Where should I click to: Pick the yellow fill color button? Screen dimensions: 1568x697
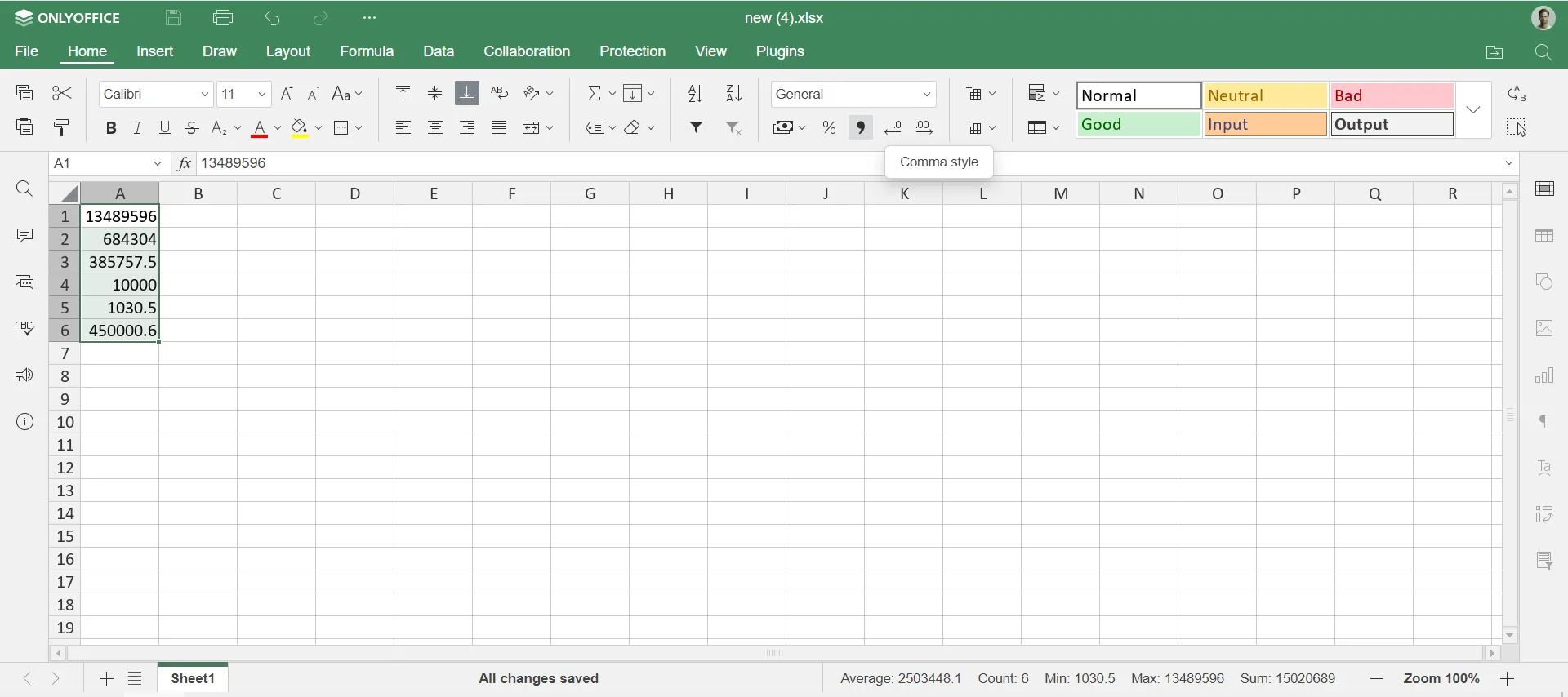point(301,128)
